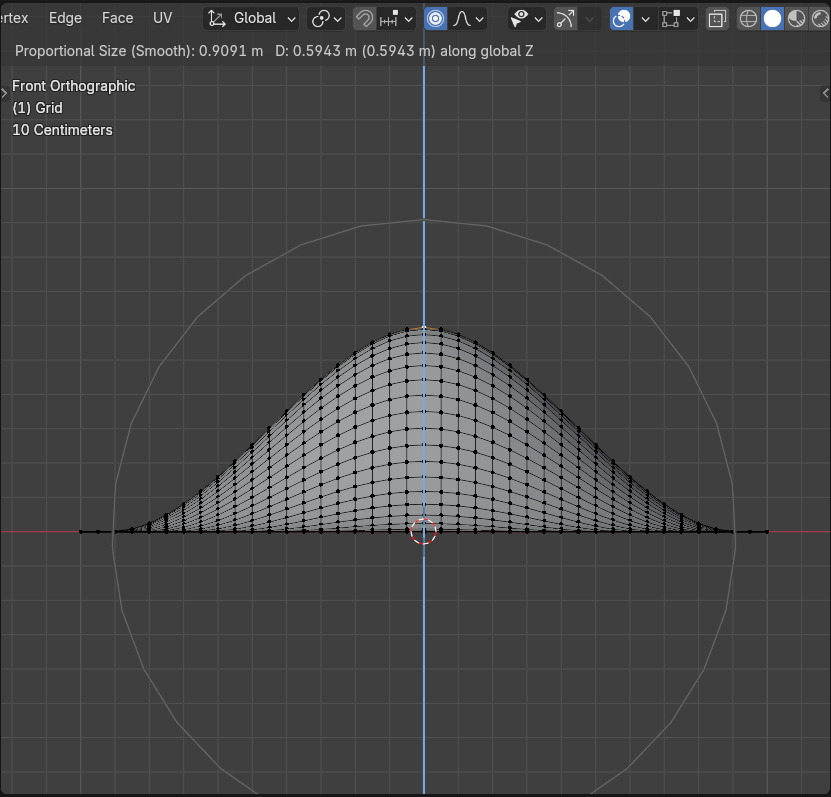This screenshot has width=831, height=797.
Task: Open the pivot point selector
Action: (x=326, y=18)
